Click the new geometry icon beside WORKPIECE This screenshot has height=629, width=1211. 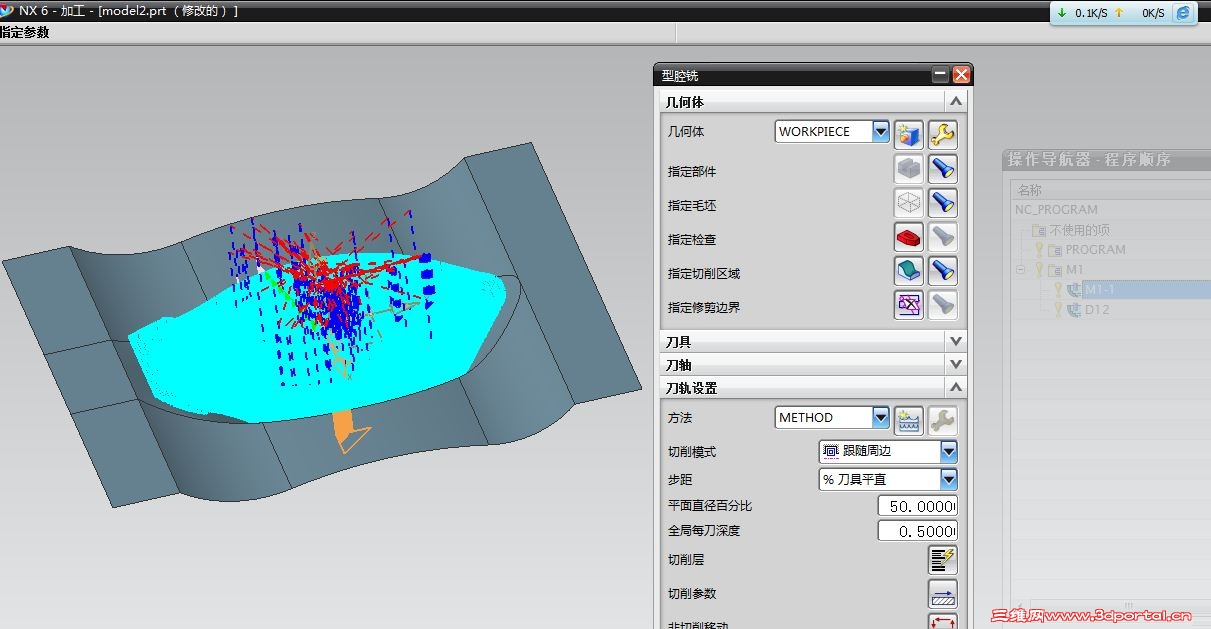click(x=908, y=135)
